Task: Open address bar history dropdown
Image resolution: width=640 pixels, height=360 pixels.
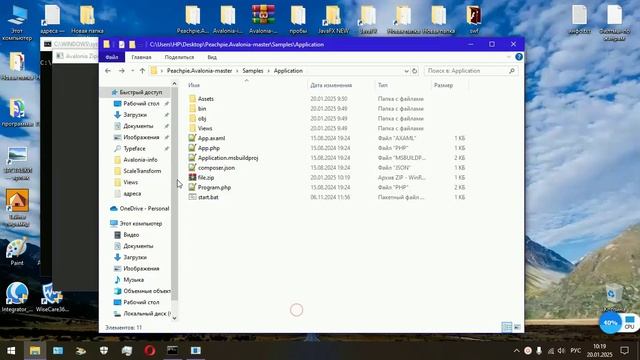Action: coord(406,71)
